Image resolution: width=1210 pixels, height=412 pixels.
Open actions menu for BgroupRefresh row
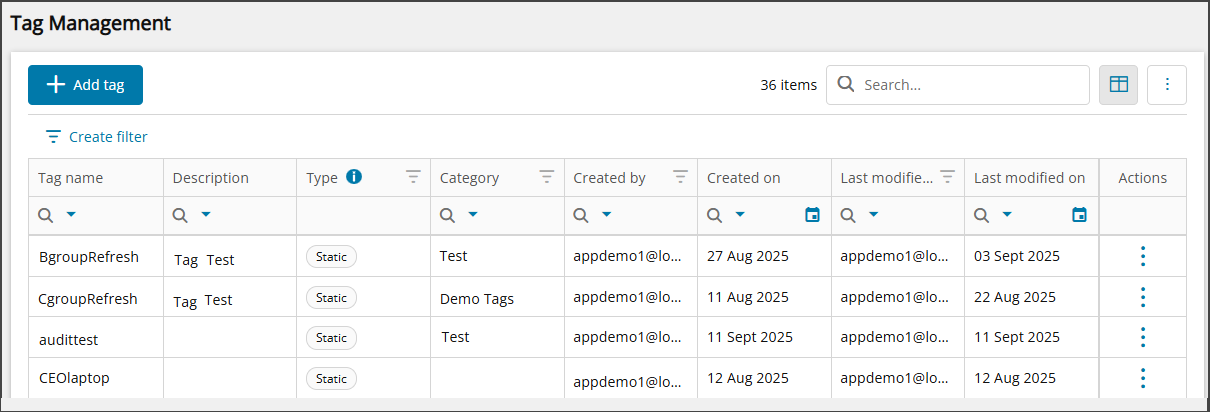tap(1143, 256)
